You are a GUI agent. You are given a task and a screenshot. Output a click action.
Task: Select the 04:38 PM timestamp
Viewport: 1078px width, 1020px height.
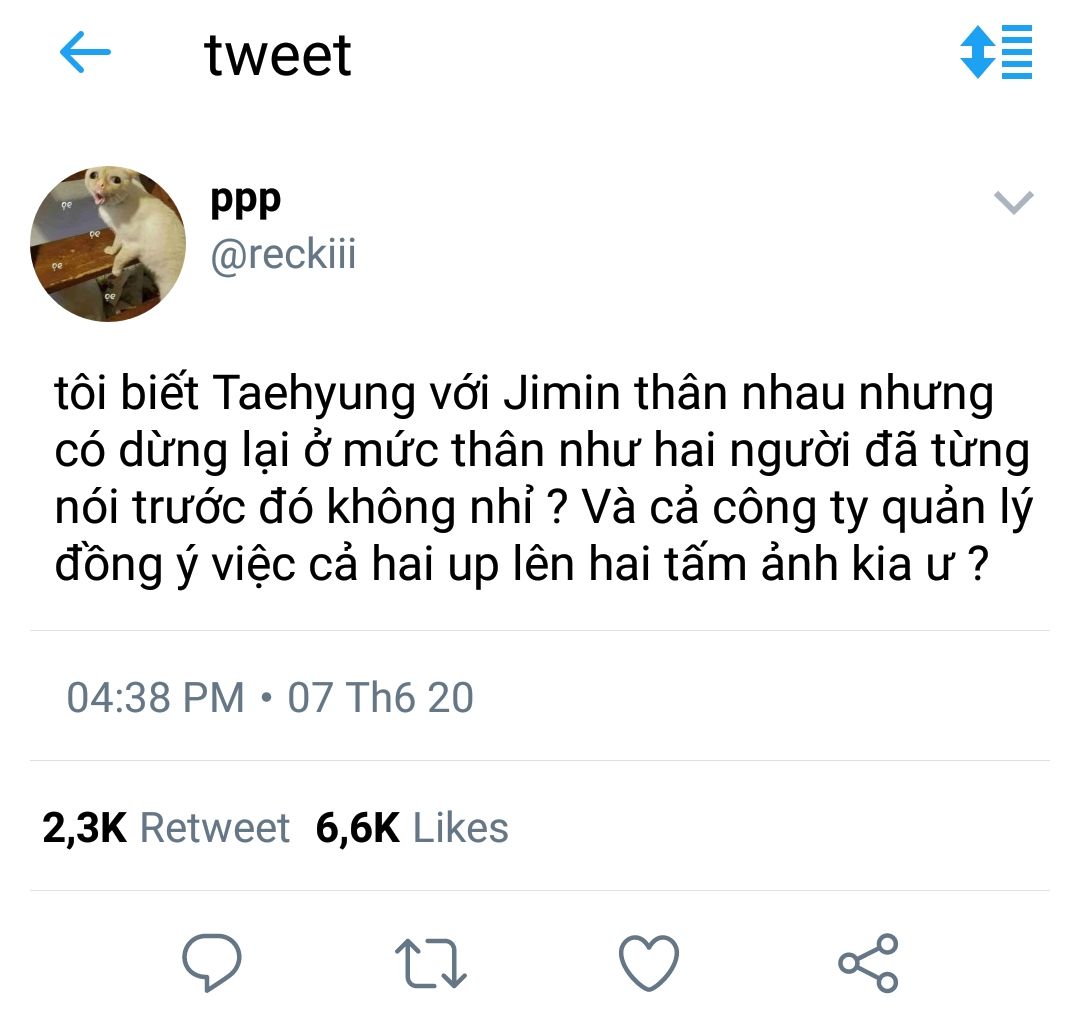[x=155, y=697]
